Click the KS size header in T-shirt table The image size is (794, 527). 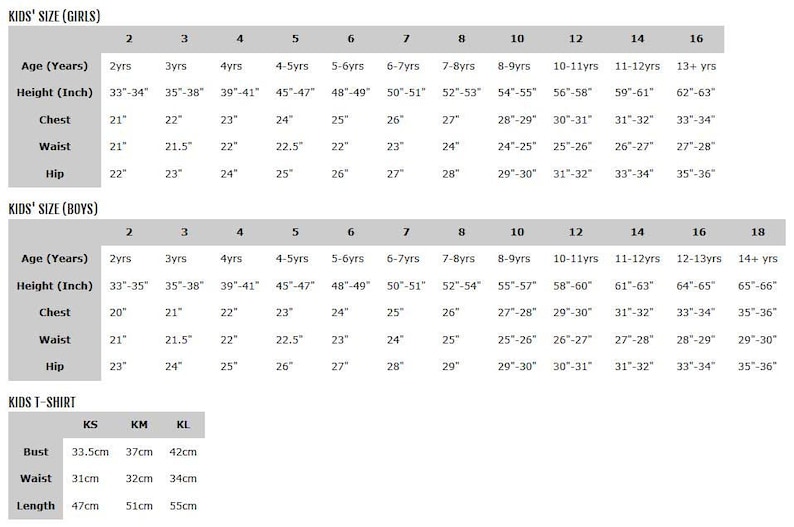[90, 425]
